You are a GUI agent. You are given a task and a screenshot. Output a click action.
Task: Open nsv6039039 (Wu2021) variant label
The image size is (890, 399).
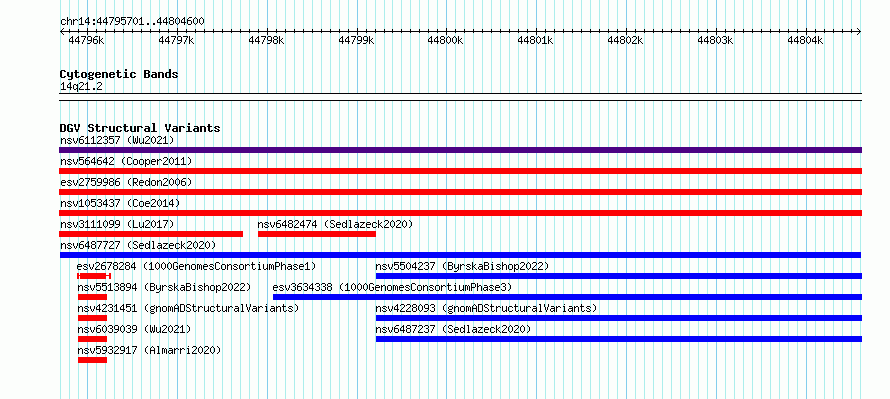[134, 329]
